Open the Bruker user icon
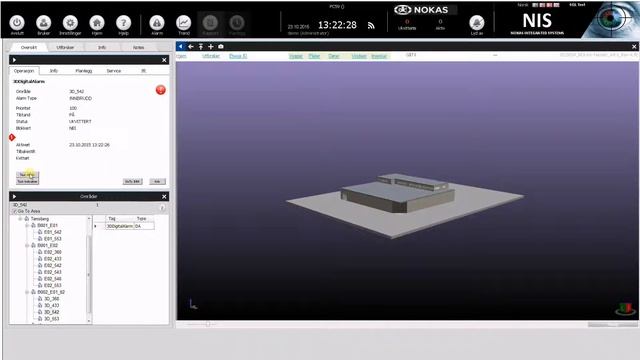Screen dimensions: 640x360 point(43,23)
